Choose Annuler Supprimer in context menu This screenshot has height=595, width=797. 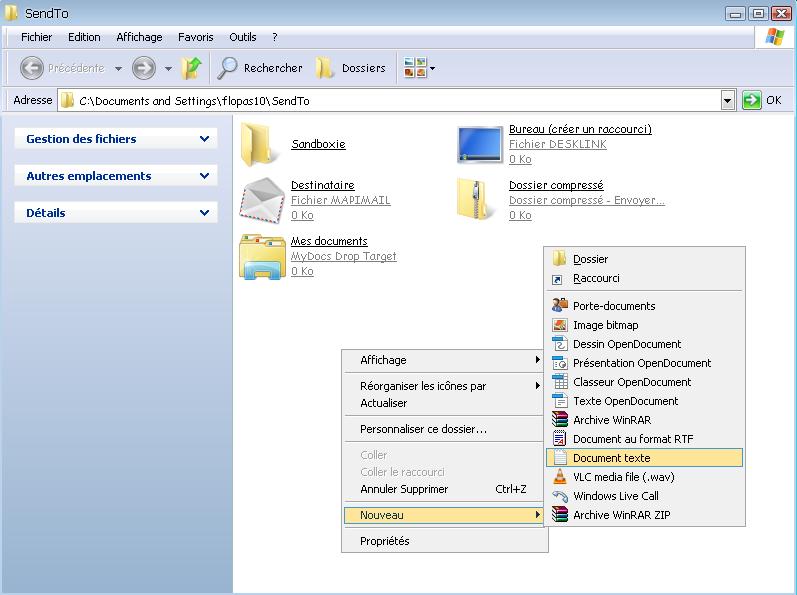pos(444,489)
